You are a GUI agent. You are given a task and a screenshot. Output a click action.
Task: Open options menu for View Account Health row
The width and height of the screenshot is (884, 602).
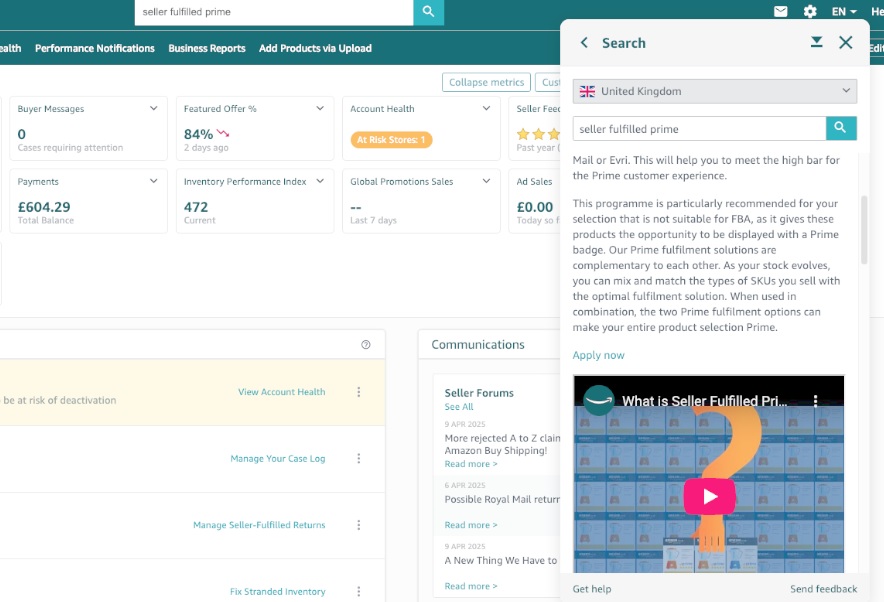359,392
